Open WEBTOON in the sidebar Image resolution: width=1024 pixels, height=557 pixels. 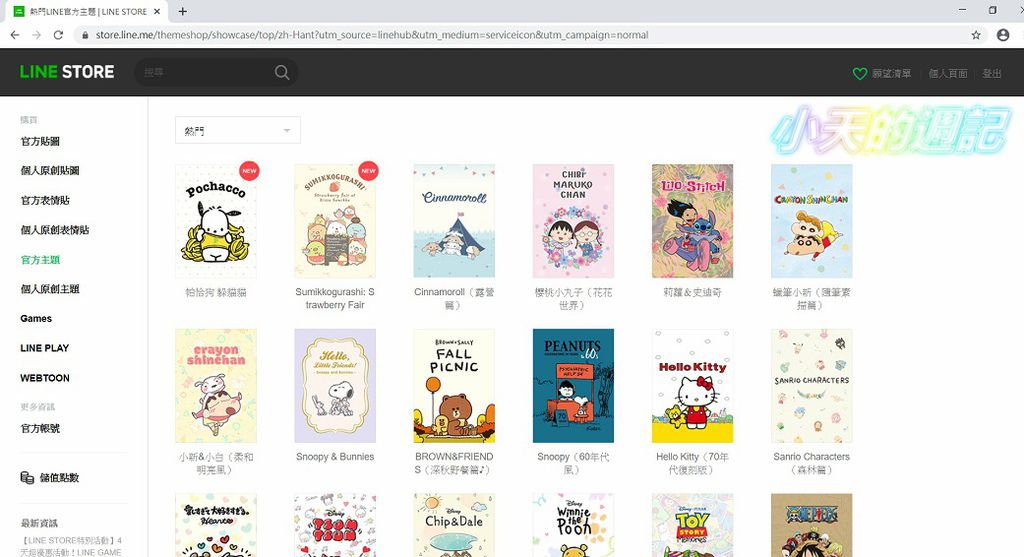pos(44,378)
